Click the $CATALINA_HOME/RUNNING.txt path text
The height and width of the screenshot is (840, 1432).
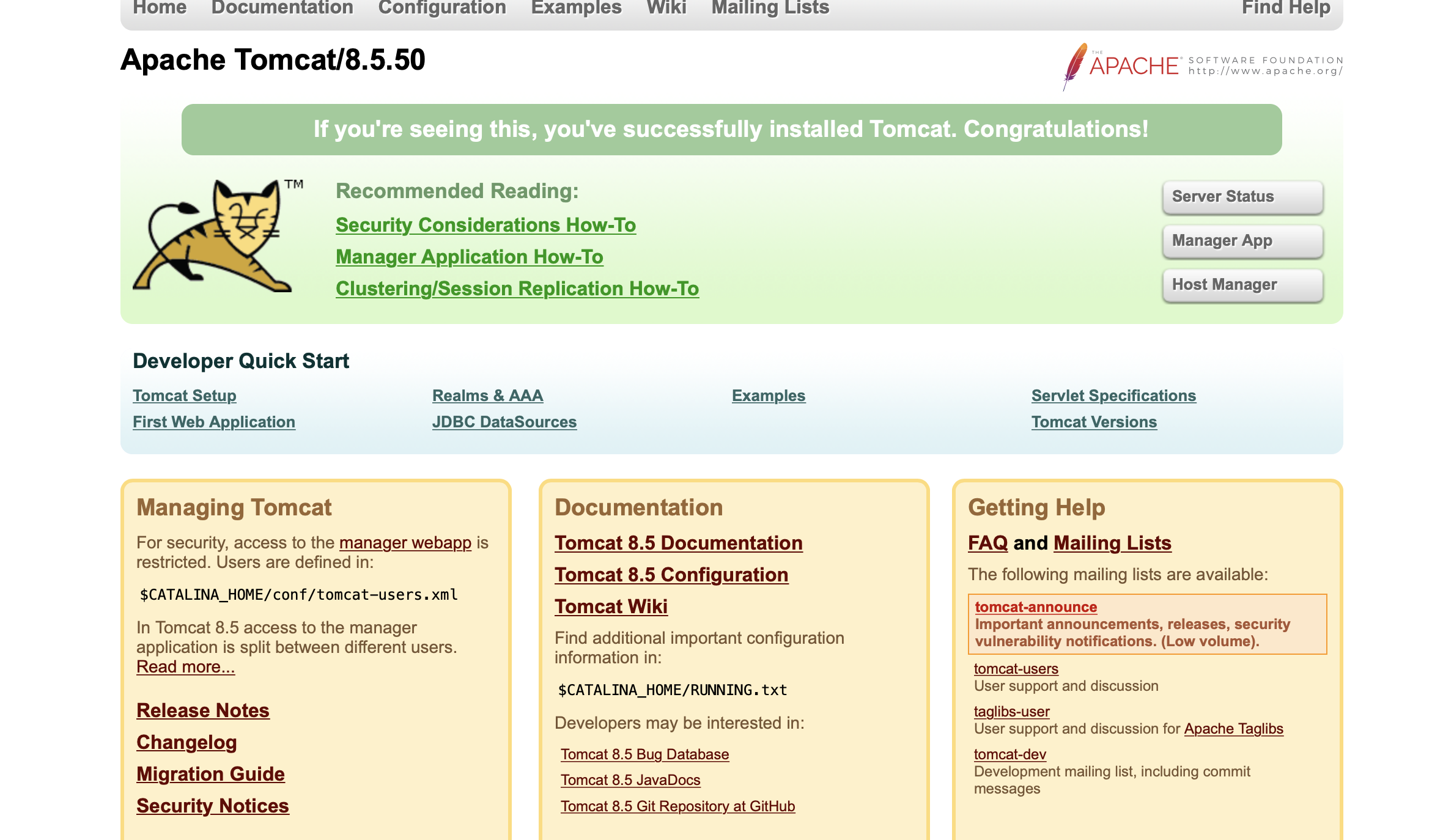(672, 690)
